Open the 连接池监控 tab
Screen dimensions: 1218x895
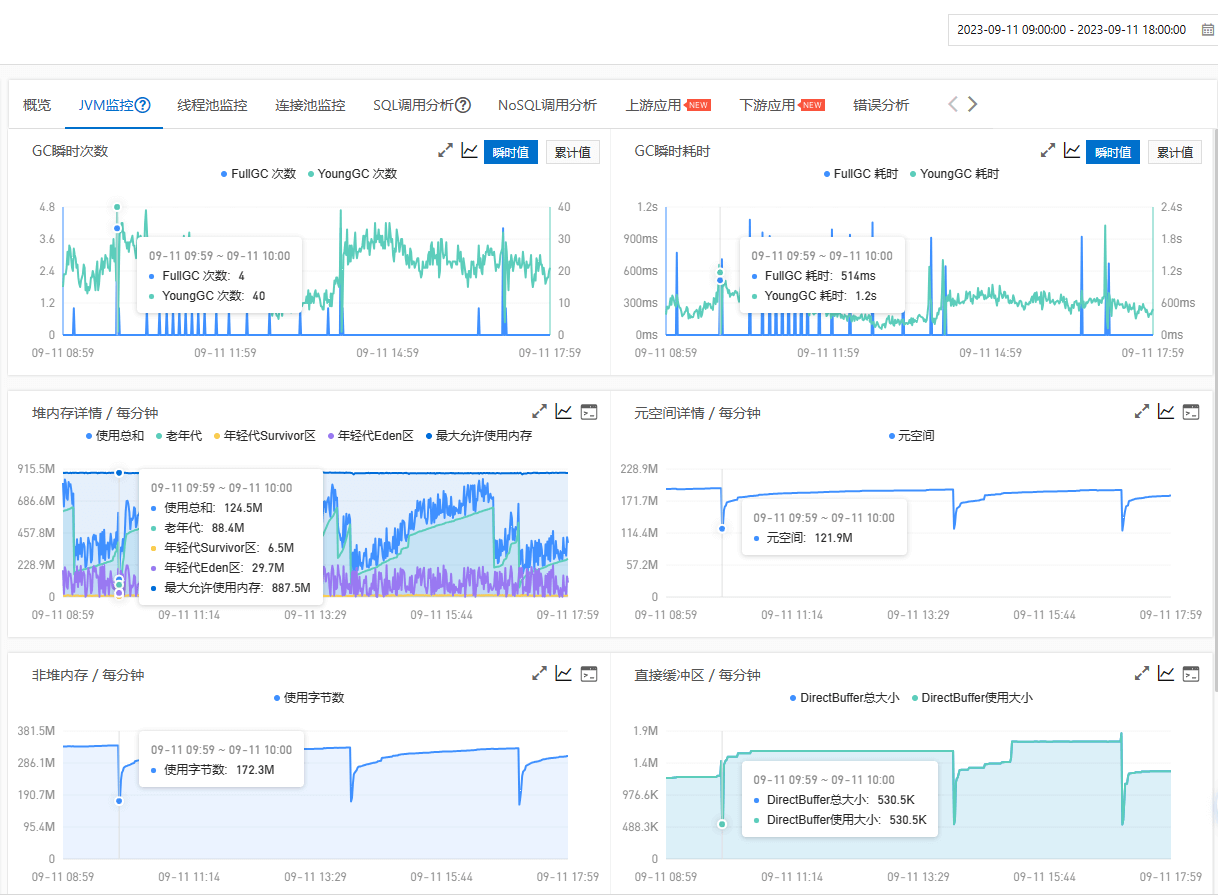pos(310,105)
